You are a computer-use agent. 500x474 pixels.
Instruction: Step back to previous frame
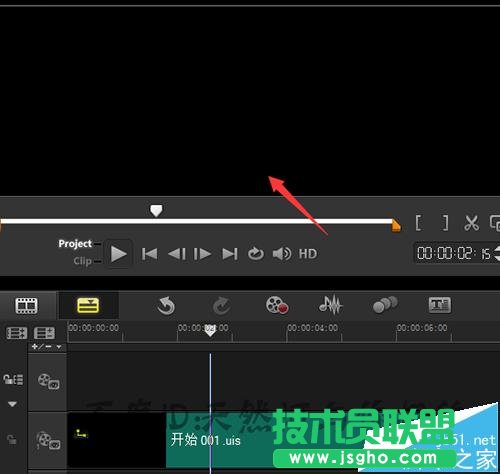(x=176, y=254)
